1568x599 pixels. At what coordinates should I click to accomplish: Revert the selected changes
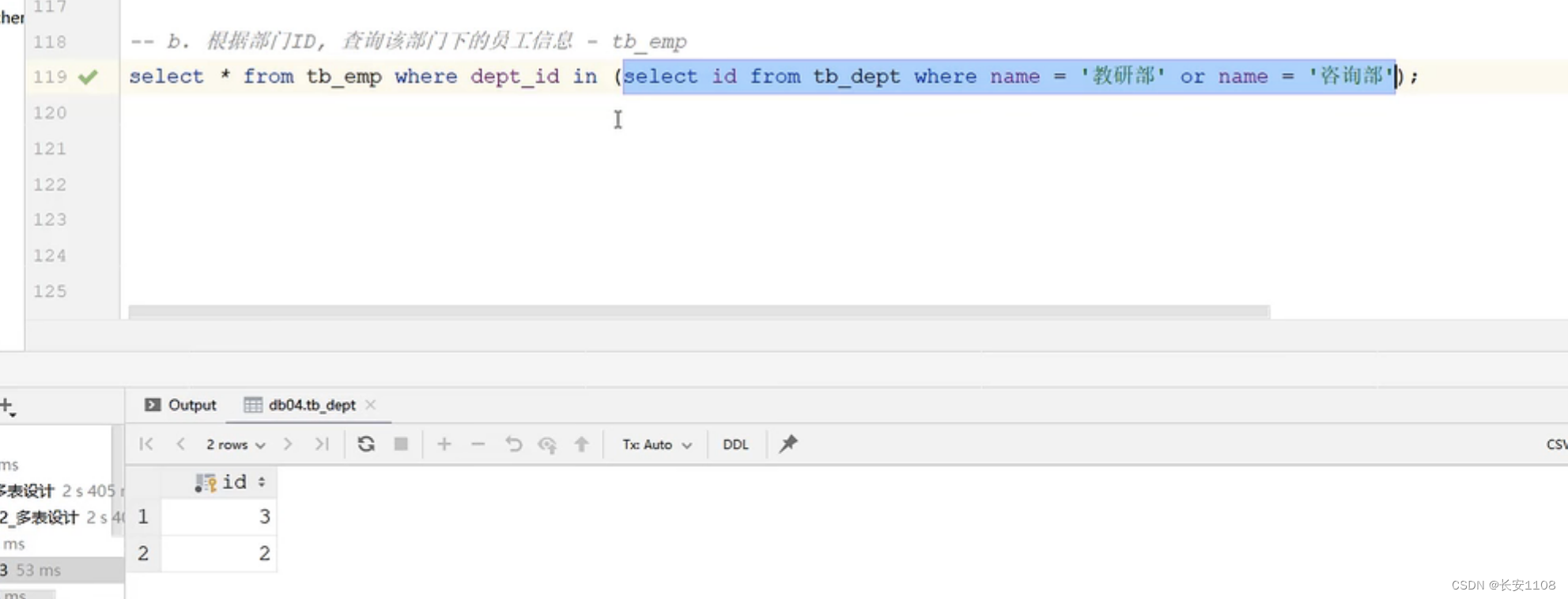click(513, 444)
